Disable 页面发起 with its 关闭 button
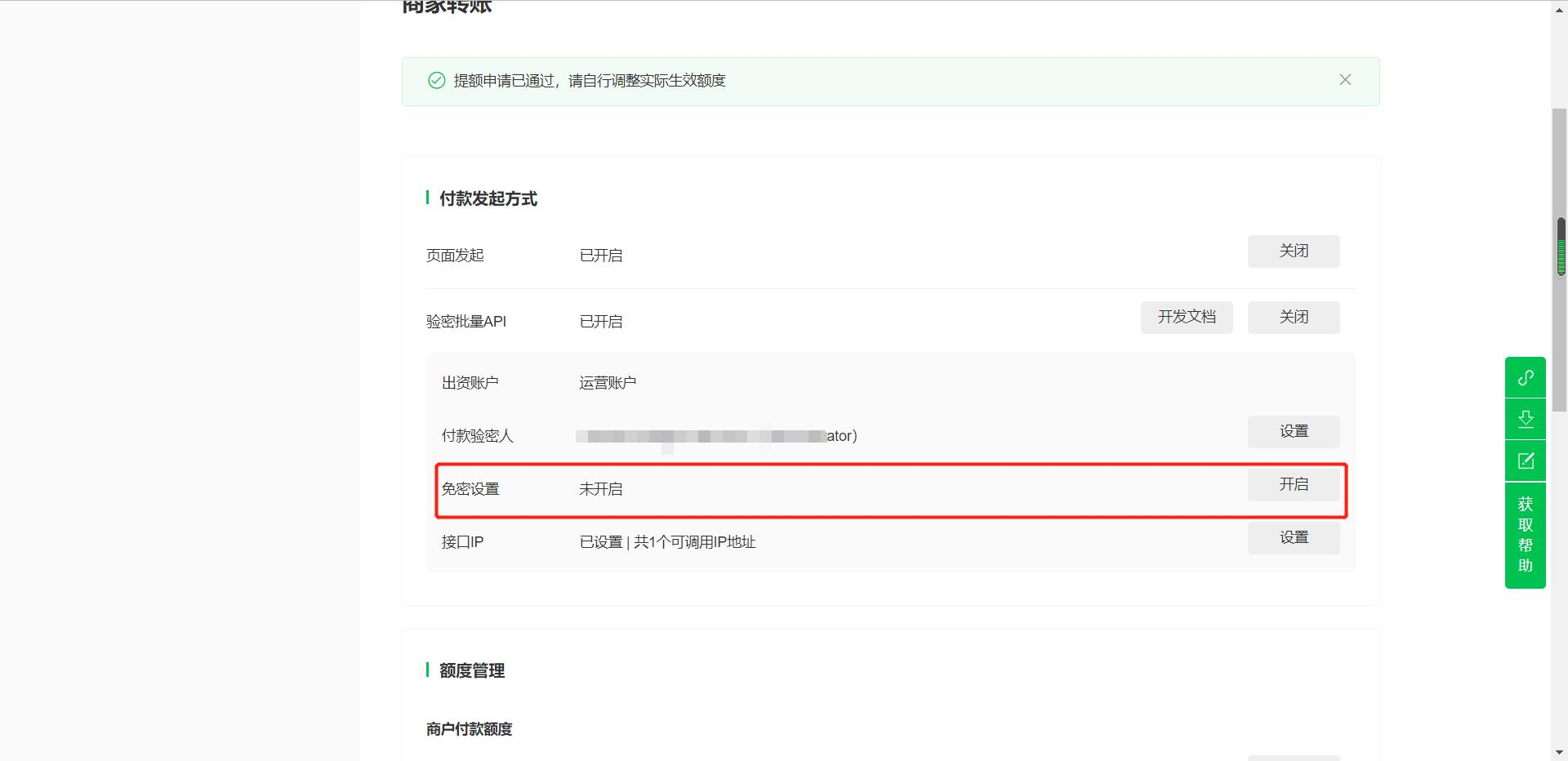Screen dimensions: 1568x761 [x=1293, y=251]
